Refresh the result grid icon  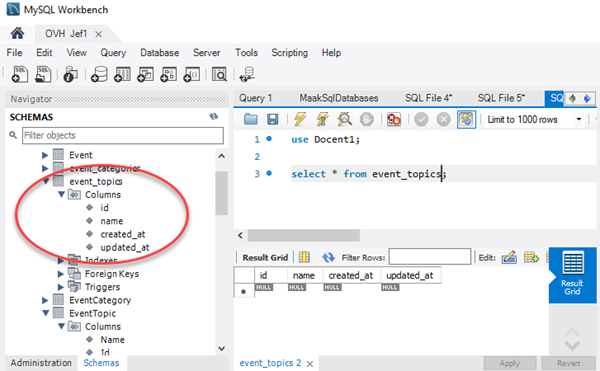point(328,257)
